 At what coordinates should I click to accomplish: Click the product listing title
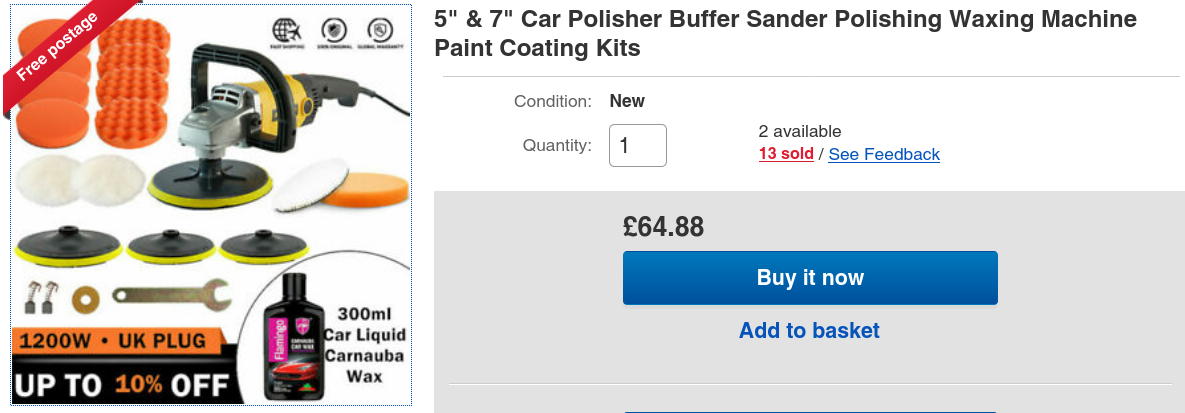pyautogui.click(x=785, y=33)
